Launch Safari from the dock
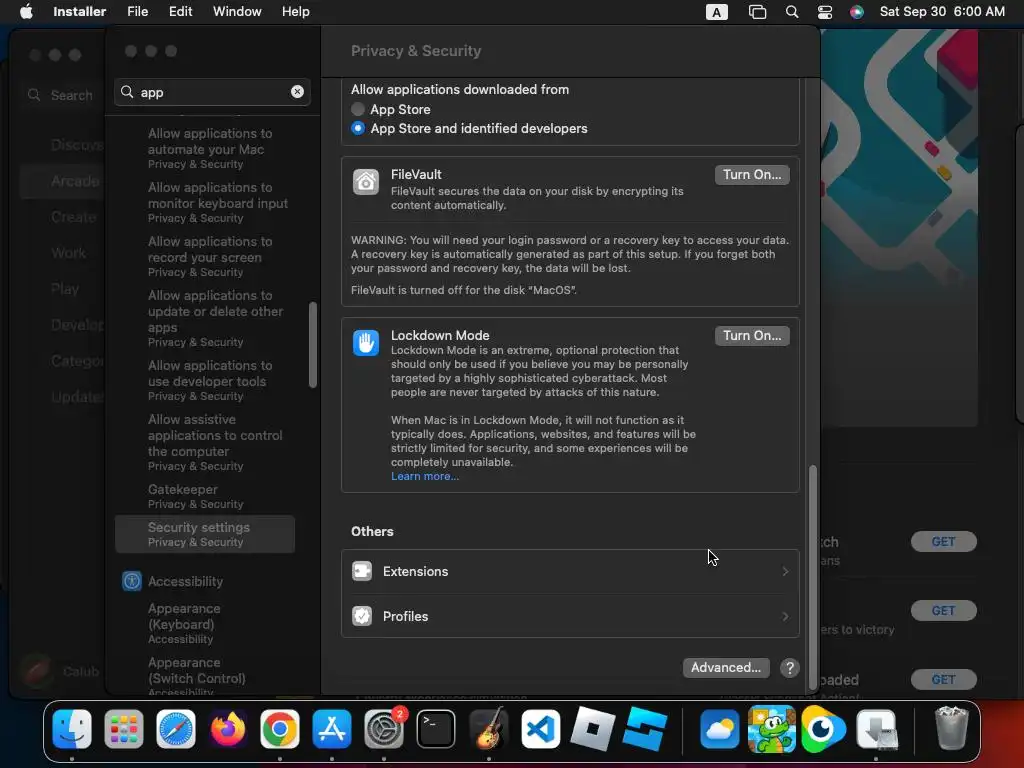This screenshot has height=768, width=1024. point(176,729)
